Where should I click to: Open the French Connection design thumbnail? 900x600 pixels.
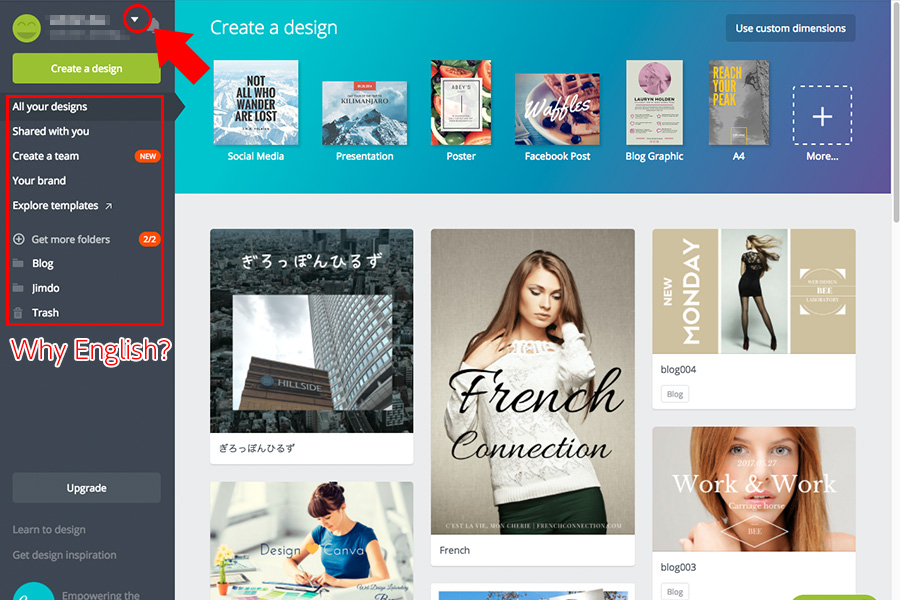coord(533,382)
